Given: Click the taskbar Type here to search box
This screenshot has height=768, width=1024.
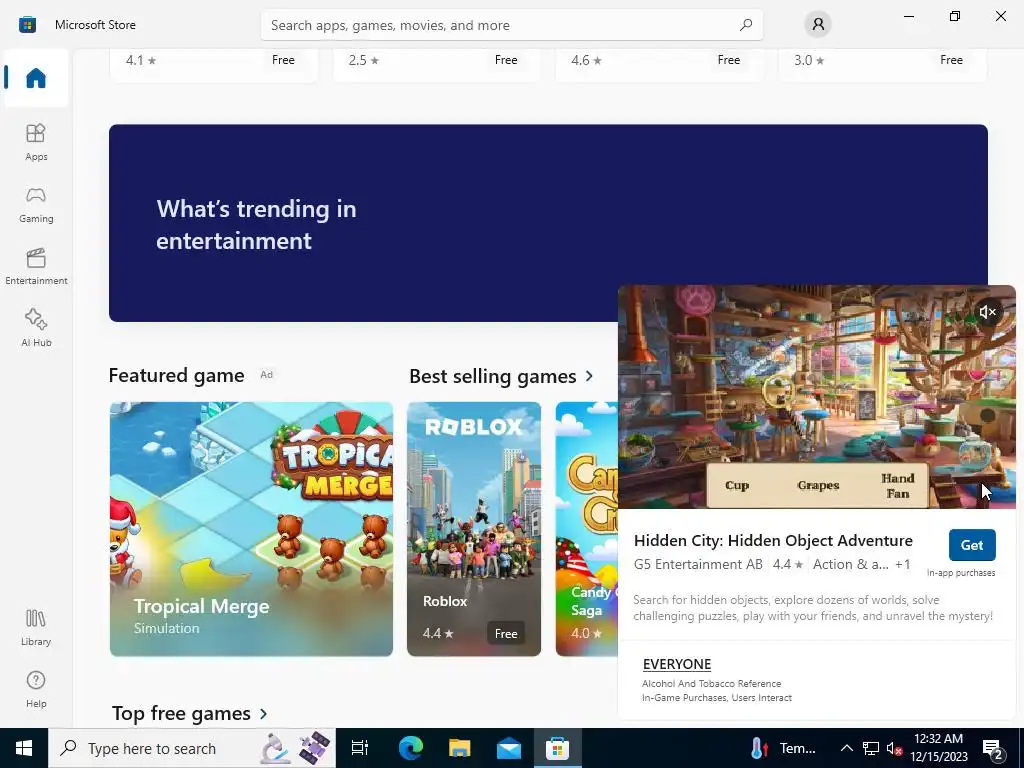Looking at the screenshot, I should [192, 748].
